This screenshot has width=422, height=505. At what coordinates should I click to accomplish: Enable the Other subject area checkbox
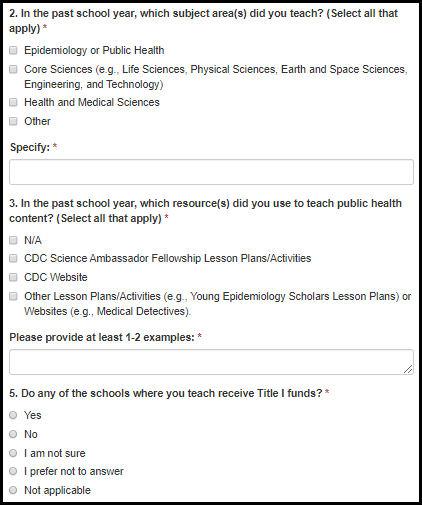(x=13, y=121)
